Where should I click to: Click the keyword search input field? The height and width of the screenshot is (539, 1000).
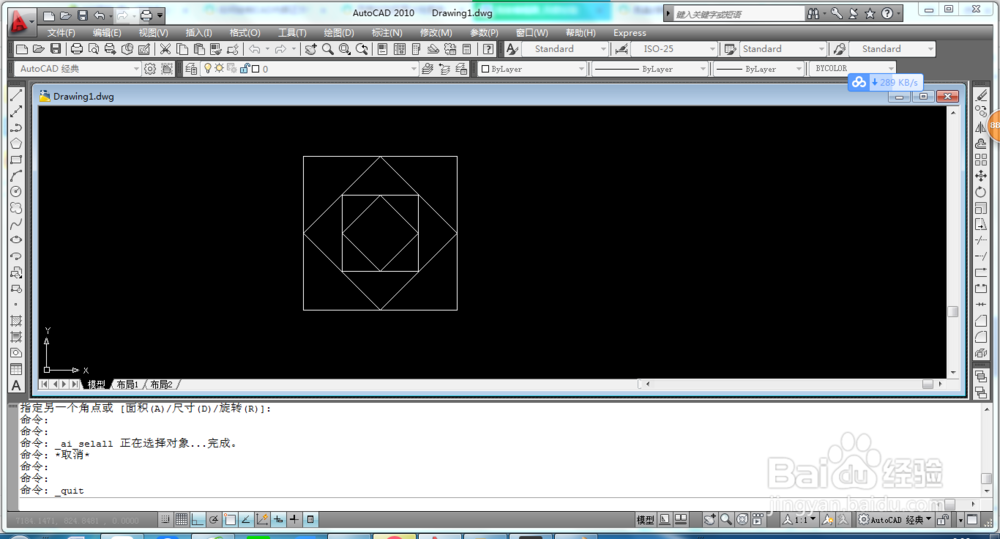739,14
